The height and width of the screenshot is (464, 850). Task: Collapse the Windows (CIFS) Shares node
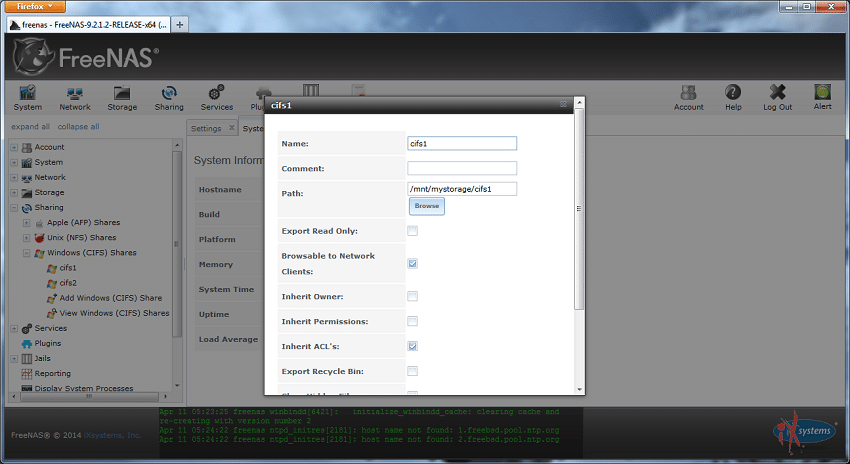point(26,253)
